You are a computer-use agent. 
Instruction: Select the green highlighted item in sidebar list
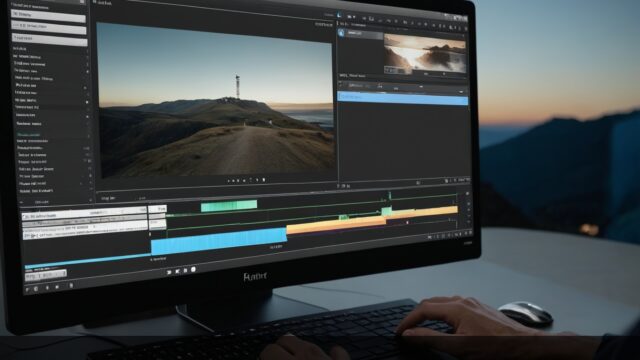pos(29,135)
